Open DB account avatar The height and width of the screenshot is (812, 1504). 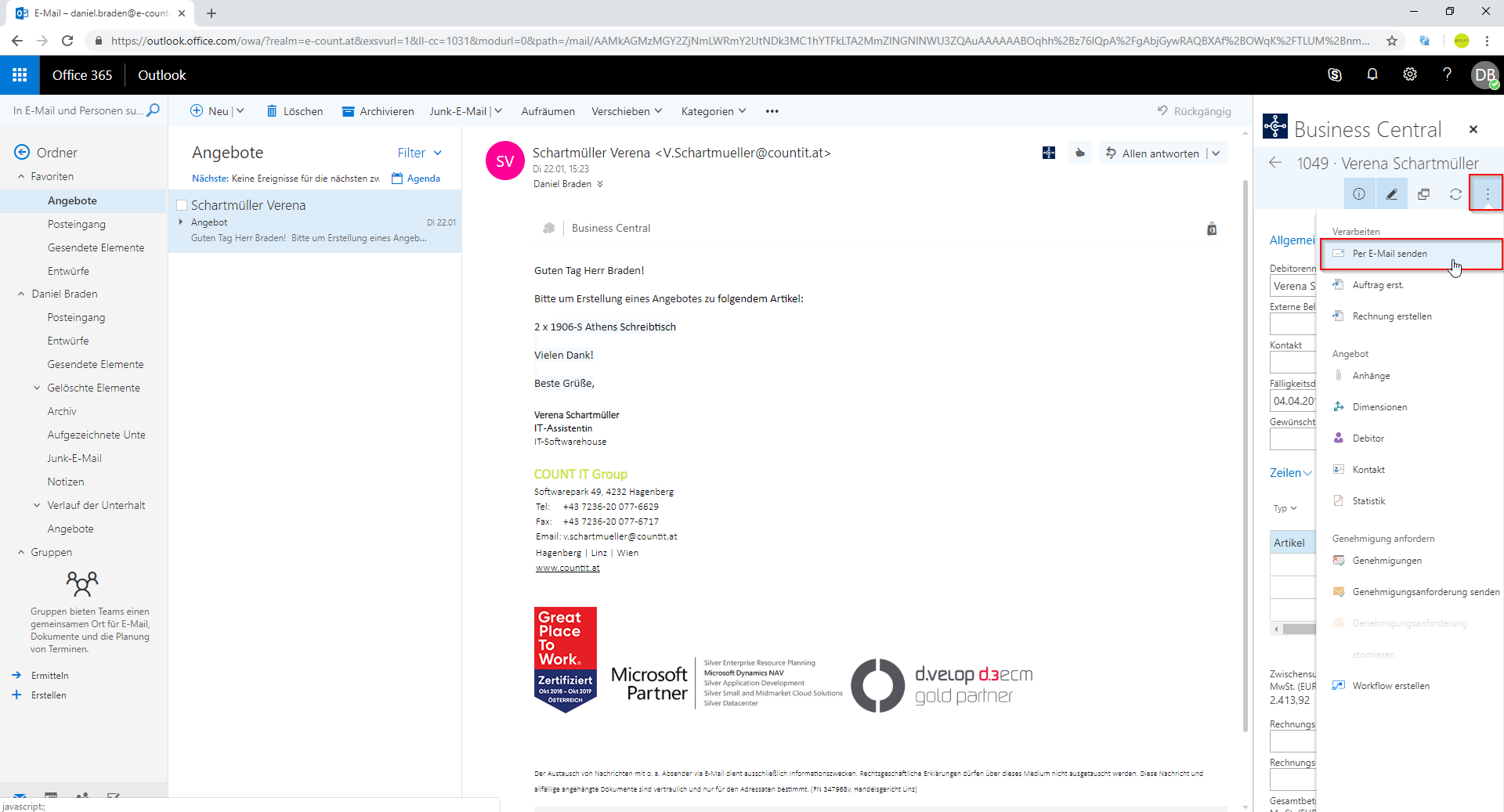click(x=1484, y=75)
